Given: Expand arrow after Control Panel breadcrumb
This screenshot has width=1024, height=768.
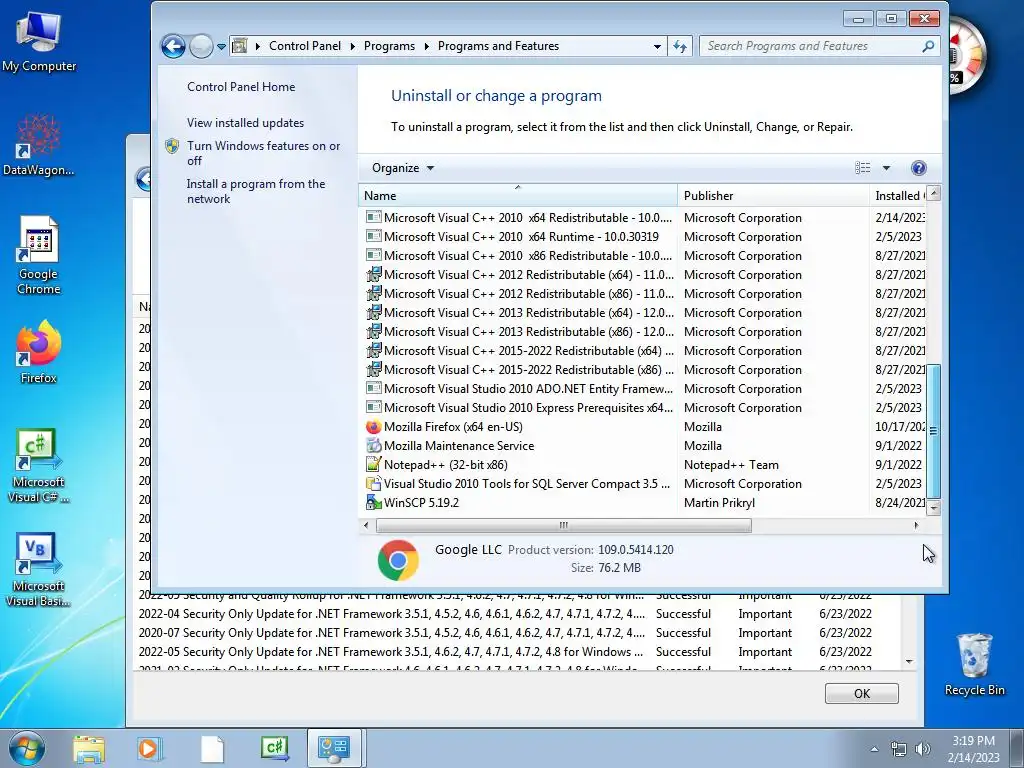Looking at the screenshot, I should click(353, 46).
